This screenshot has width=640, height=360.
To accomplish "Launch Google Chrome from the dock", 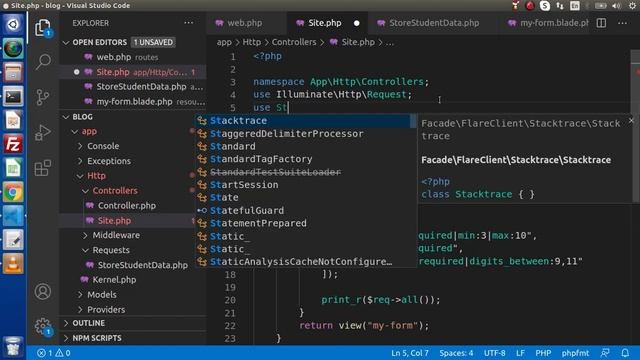I will tap(13, 192).
